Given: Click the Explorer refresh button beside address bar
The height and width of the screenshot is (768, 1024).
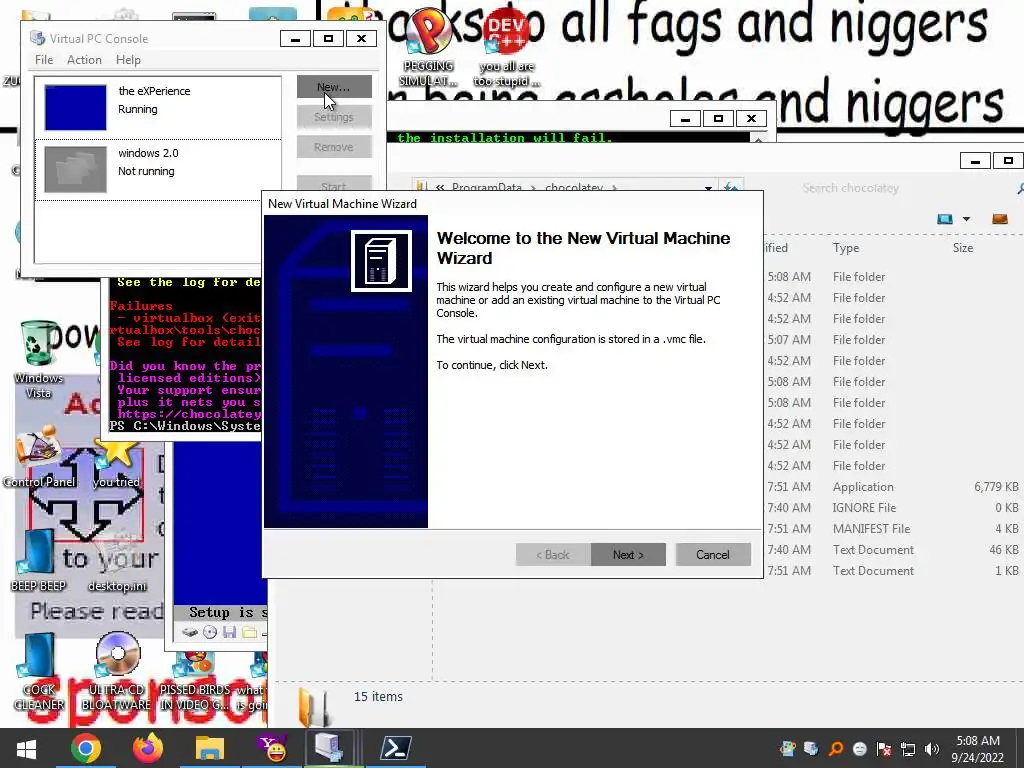Looking at the screenshot, I should click(731, 188).
